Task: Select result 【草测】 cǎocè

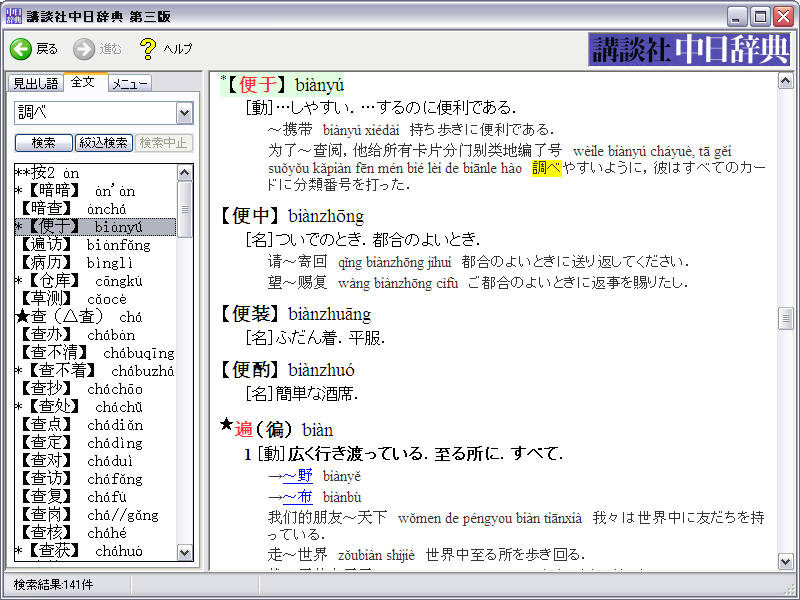Action: click(x=95, y=299)
